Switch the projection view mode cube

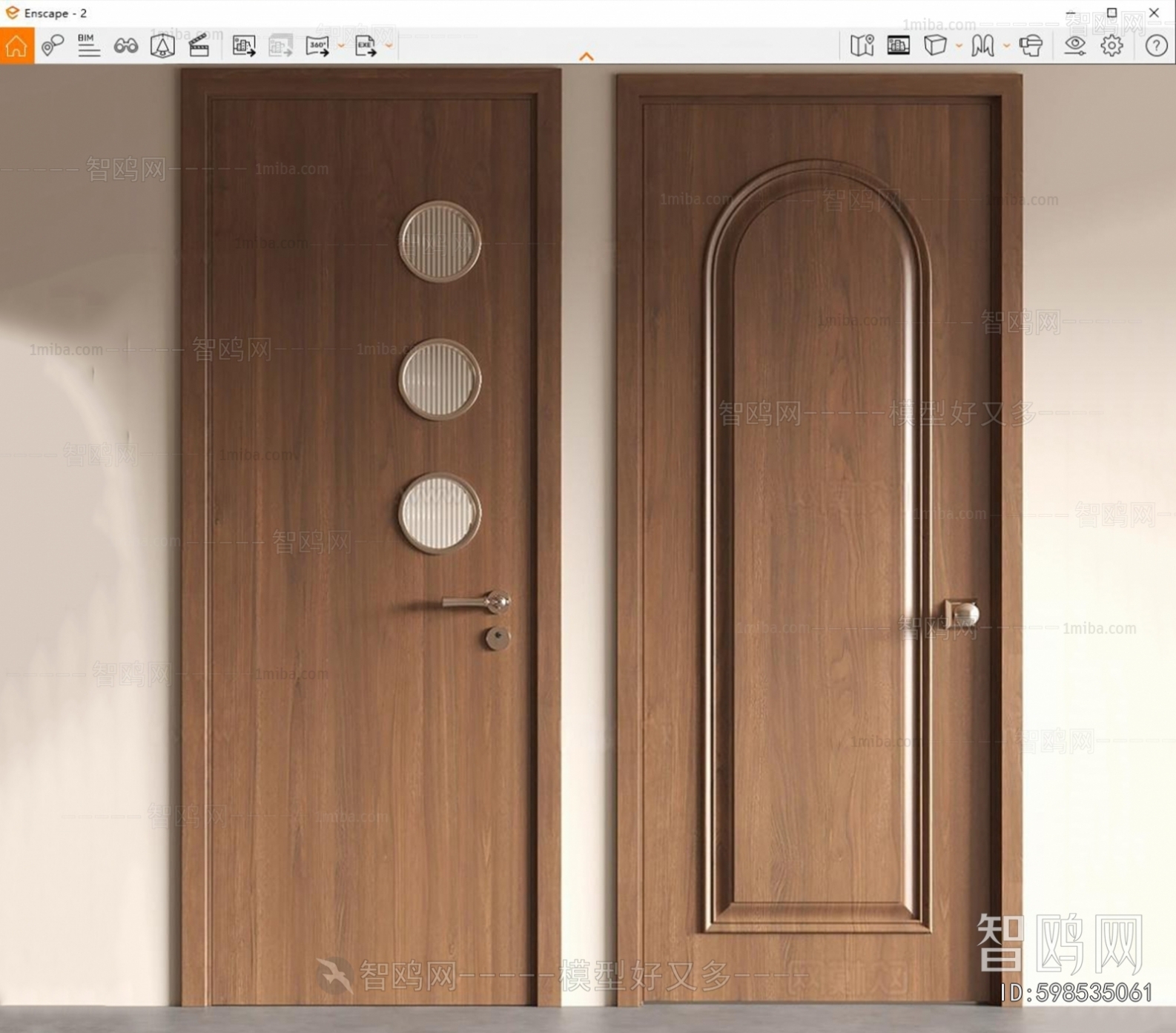935,45
